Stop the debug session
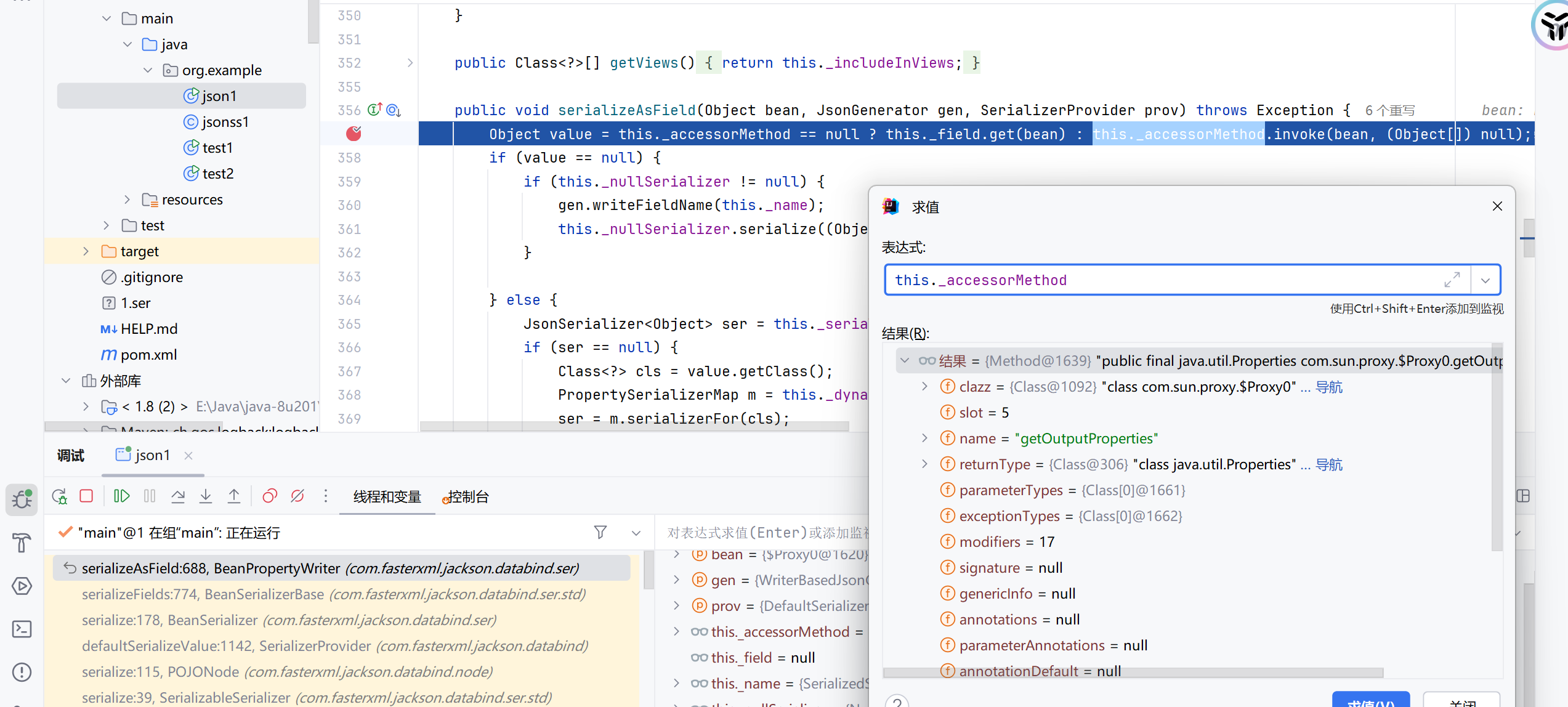The width and height of the screenshot is (1568, 707). pos(86,496)
